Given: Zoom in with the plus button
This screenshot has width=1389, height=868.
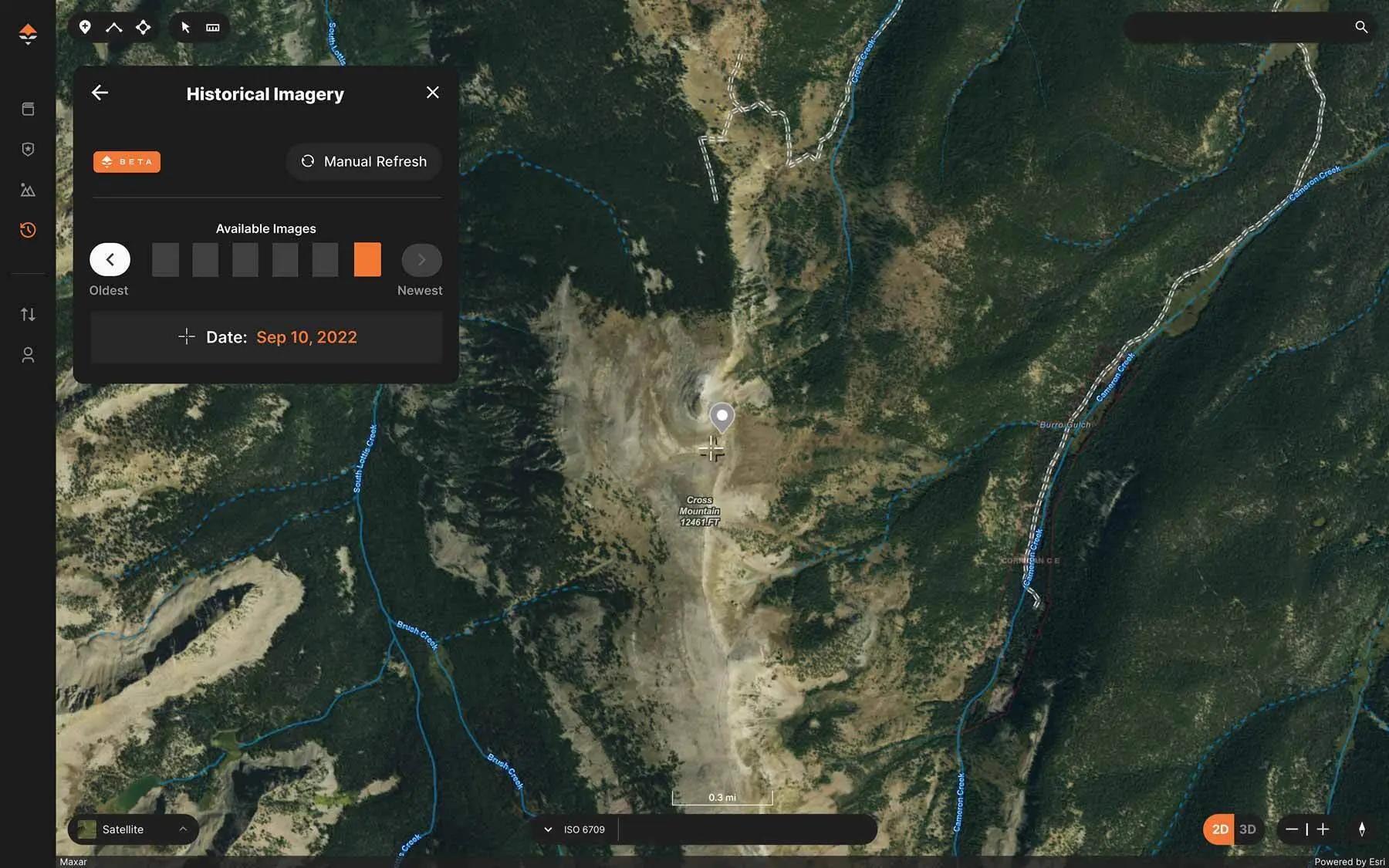Looking at the screenshot, I should tap(1323, 829).
